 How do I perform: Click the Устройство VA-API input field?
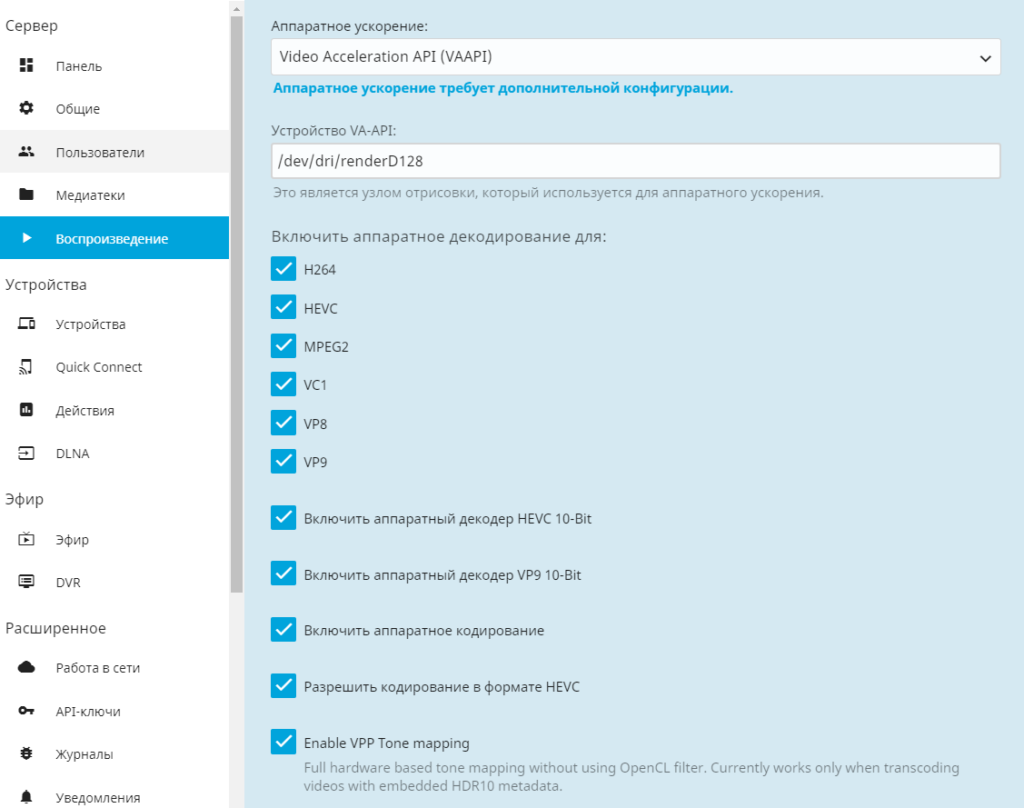coord(635,161)
